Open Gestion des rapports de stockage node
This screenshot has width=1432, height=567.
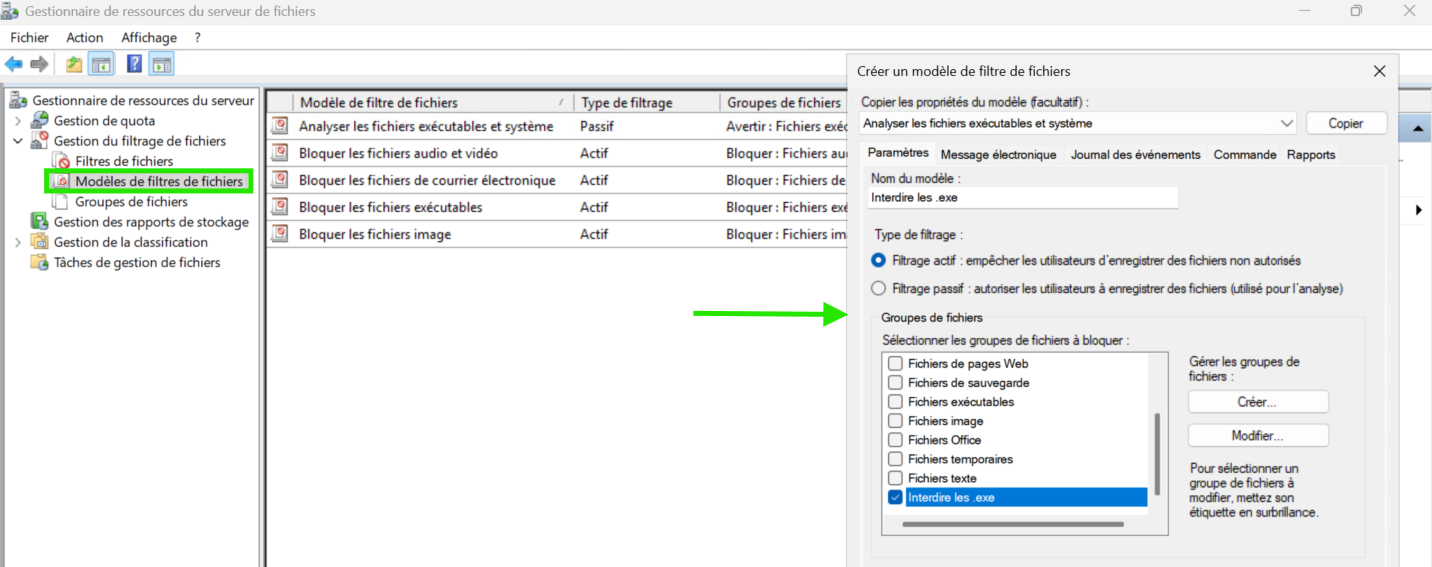pos(151,222)
